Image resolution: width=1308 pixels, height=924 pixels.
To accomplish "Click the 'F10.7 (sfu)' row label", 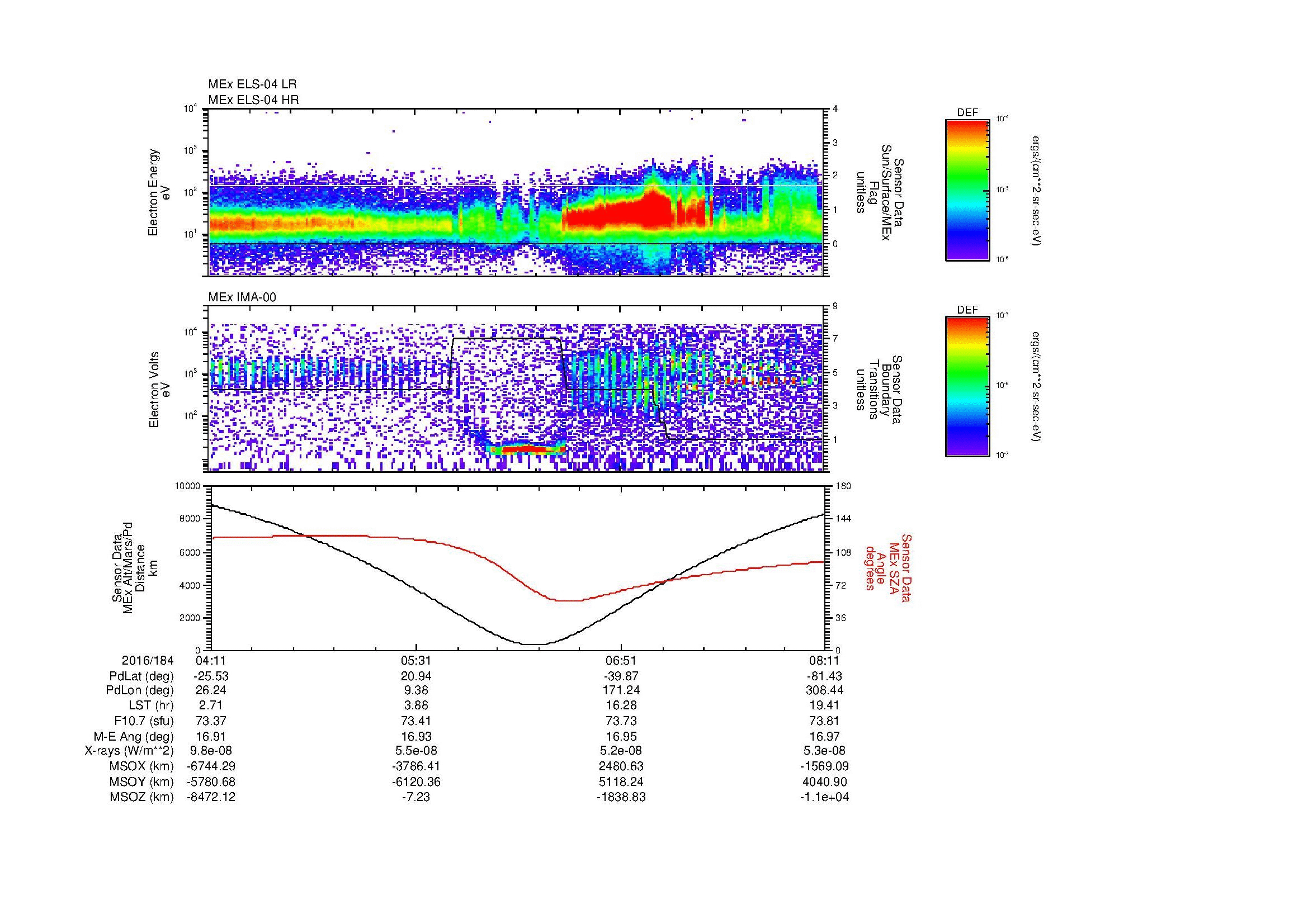I will click(143, 721).
